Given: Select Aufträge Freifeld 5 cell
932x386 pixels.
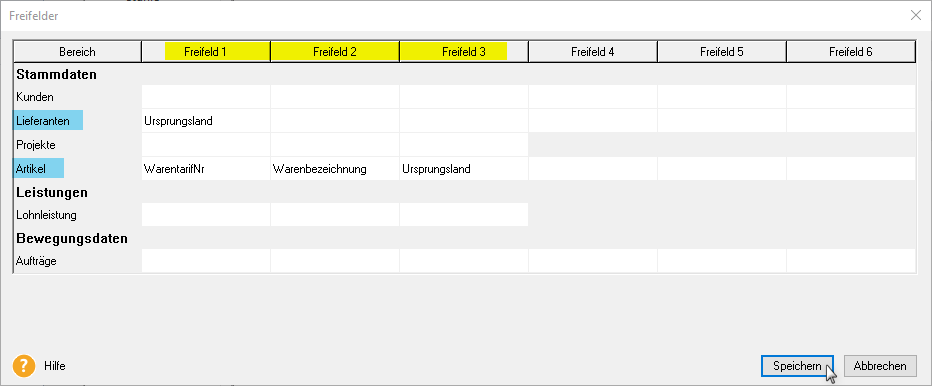Looking at the screenshot, I should click(x=722, y=261).
